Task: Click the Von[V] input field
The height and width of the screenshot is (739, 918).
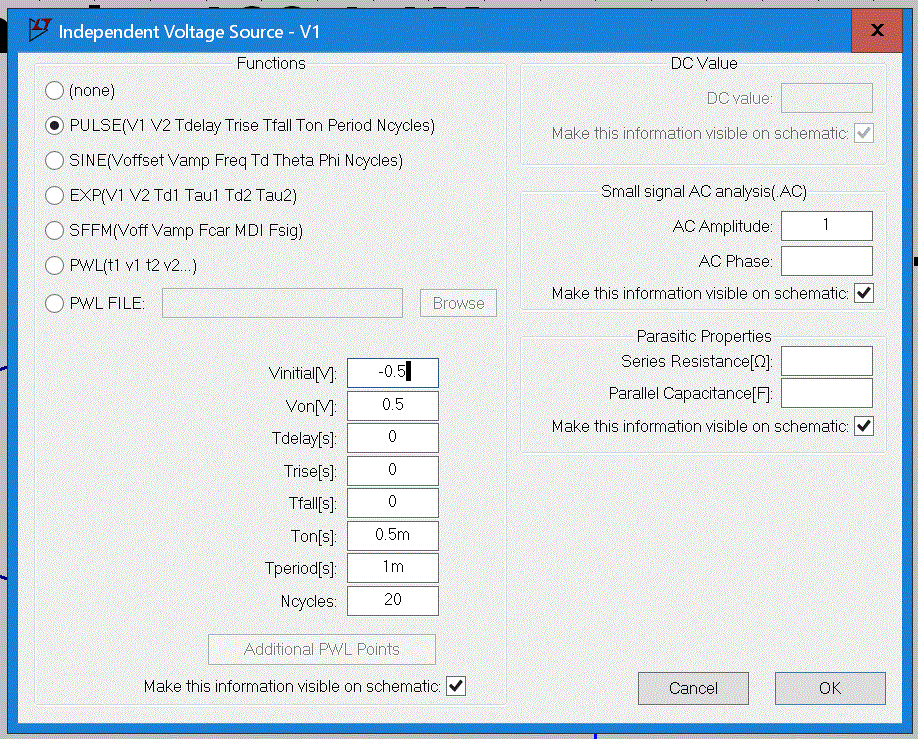Action: (392, 405)
